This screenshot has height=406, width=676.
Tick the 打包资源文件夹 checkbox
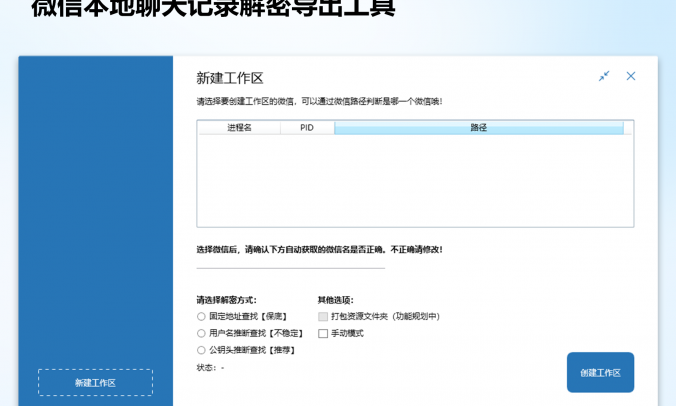pyautogui.click(x=323, y=316)
